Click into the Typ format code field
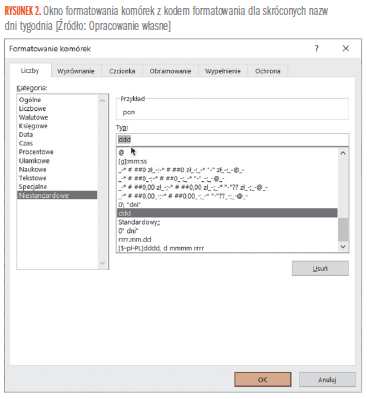The width and height of the screenshot is (367, 399). pos(232,140)
